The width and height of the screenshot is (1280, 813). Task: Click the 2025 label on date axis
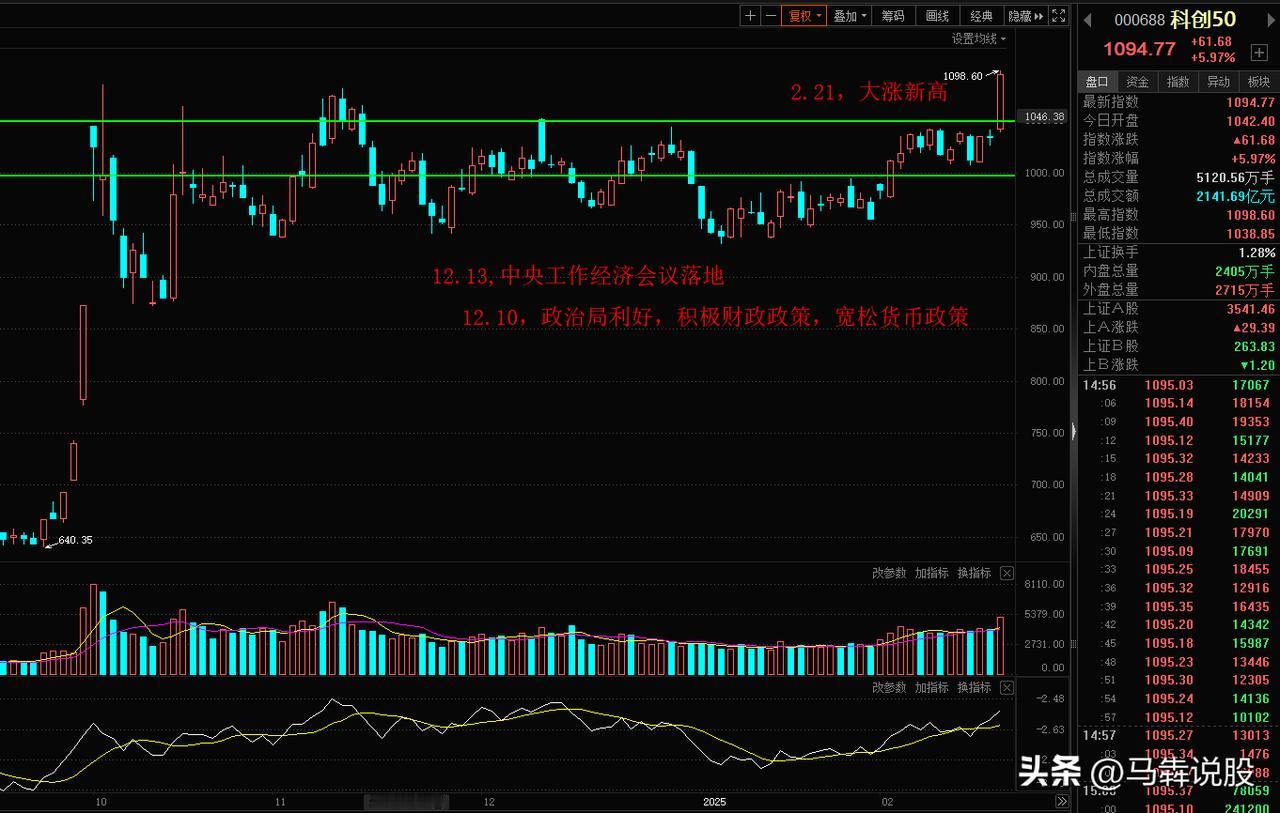point(716,802)
